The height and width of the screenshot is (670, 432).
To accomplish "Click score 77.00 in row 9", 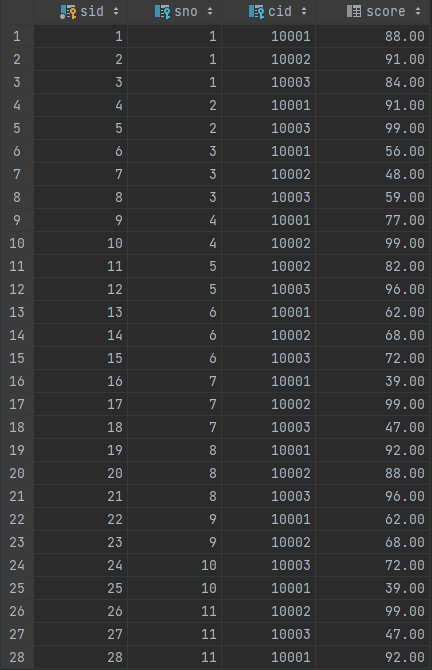I will pyautogui.click(x=373, y=220).
